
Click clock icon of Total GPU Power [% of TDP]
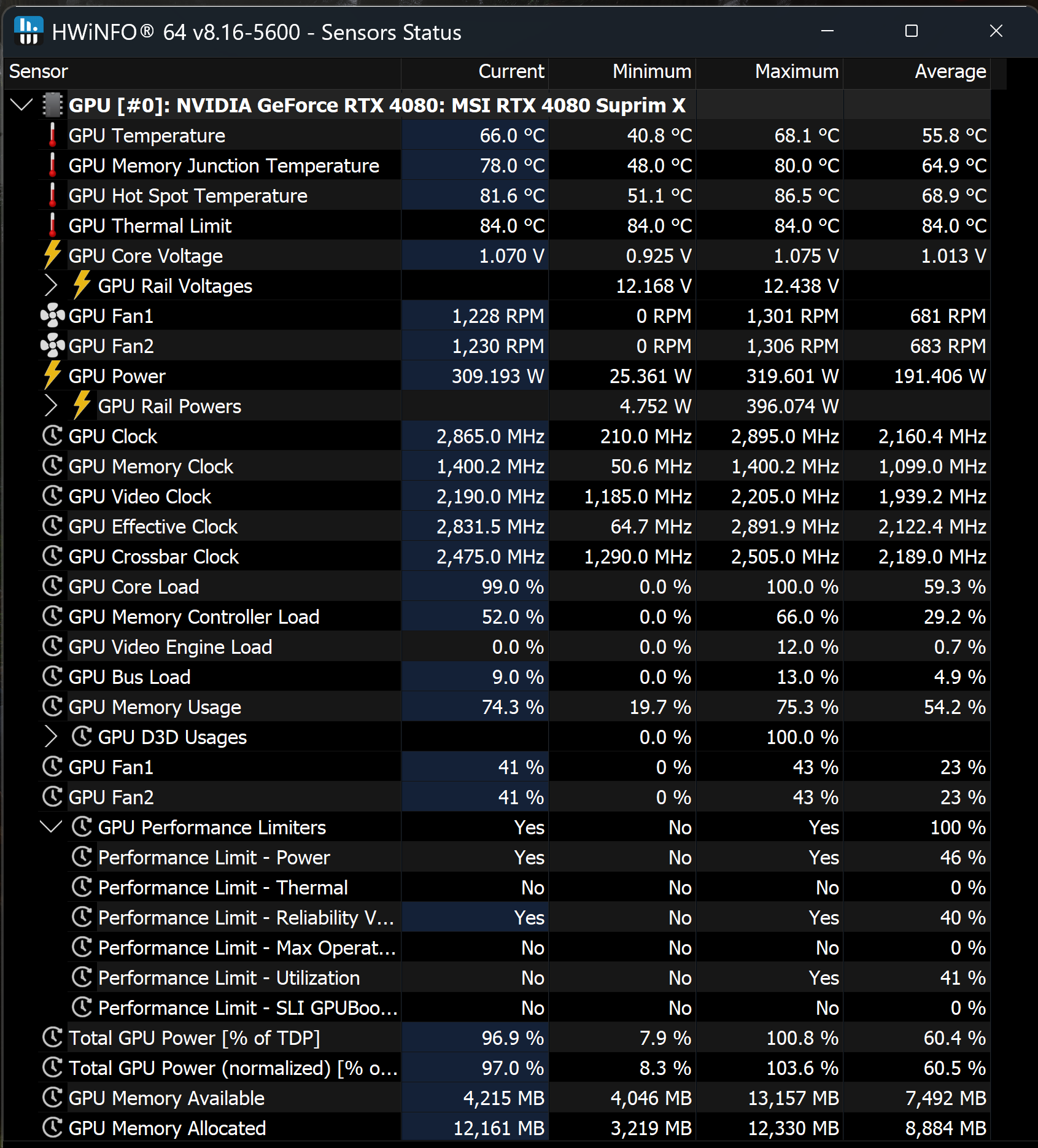click(x=53, y=1037)
